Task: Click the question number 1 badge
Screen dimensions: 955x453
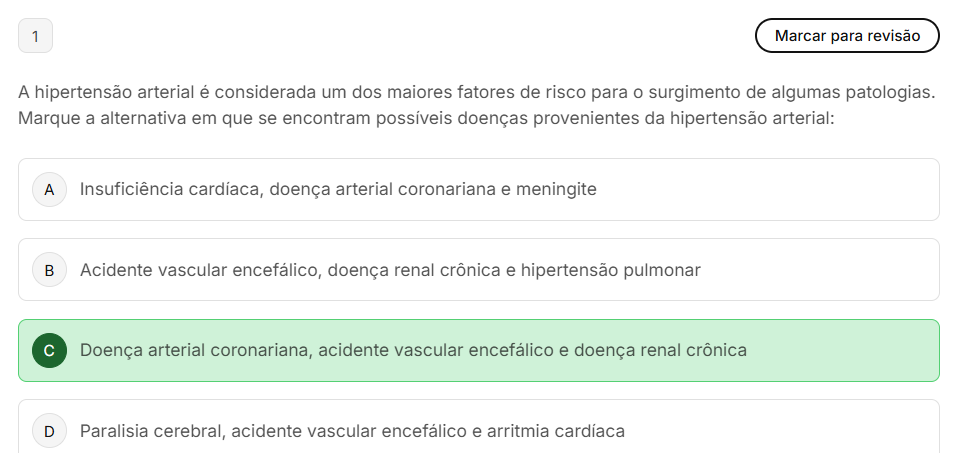Action: pyautogui.click(x=35, y=36)
